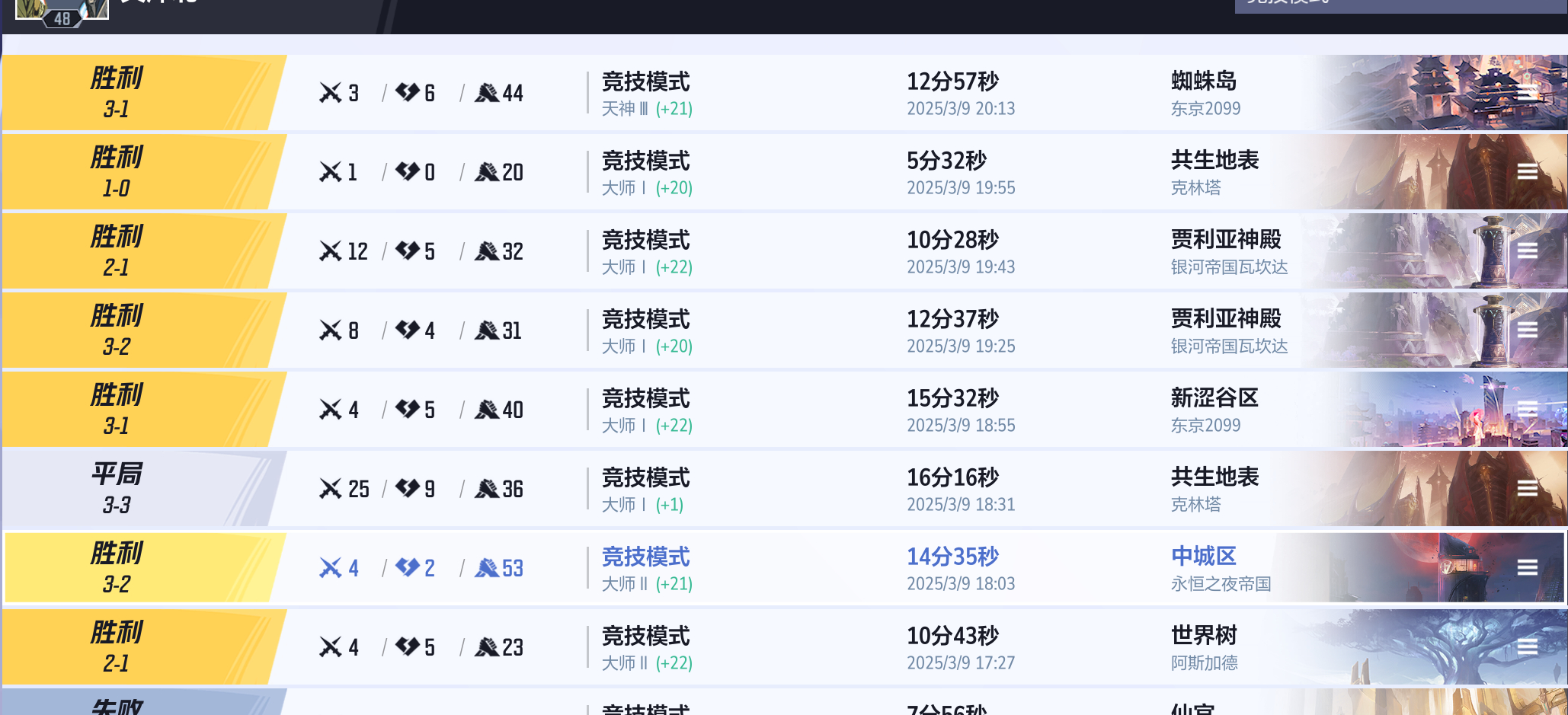
Task: Click the 永恒之夜帝国 location text
Action: 1221,584
